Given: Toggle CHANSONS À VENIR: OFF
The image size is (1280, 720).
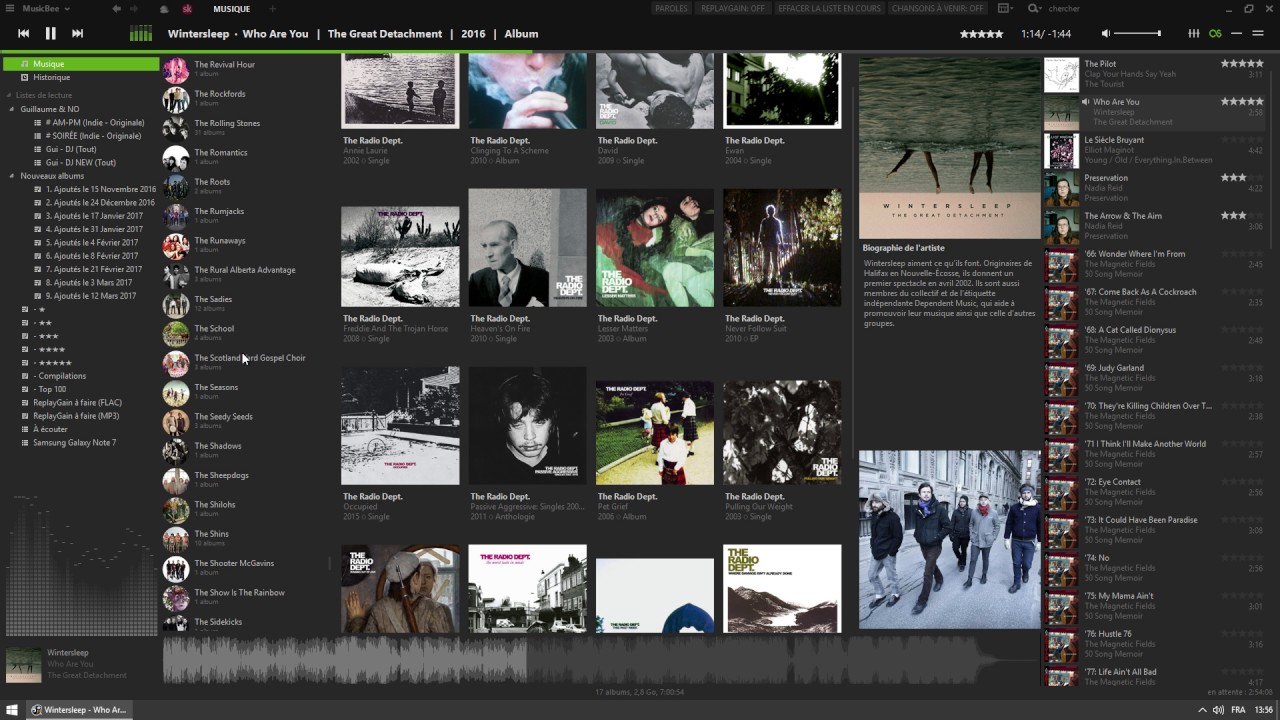Looking at the screenshot, I should [938, 9].
